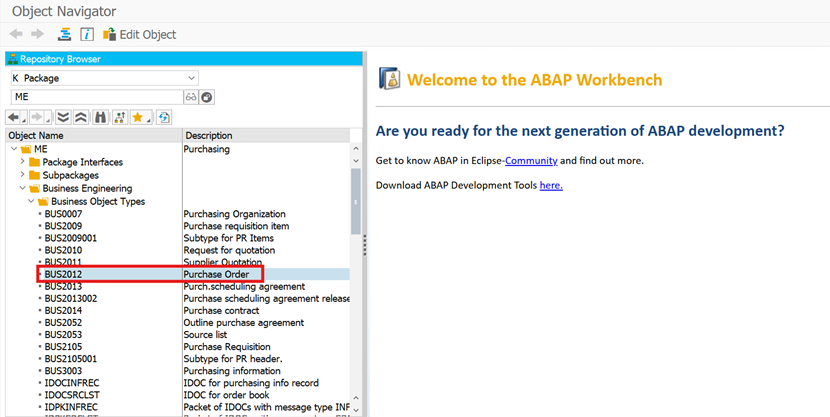This screenshot has height=417, width=830.
Task: Click 'Purchase Requisition' description text
Action: (227, 347)
